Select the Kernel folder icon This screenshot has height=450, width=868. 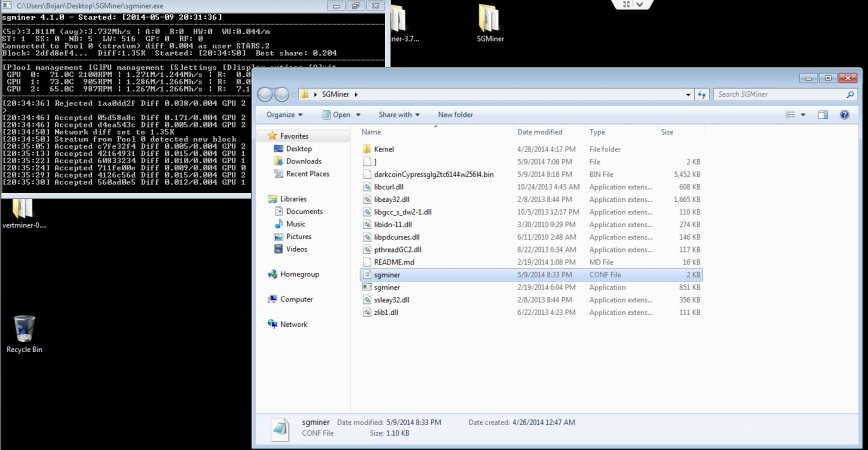(366, 149)
